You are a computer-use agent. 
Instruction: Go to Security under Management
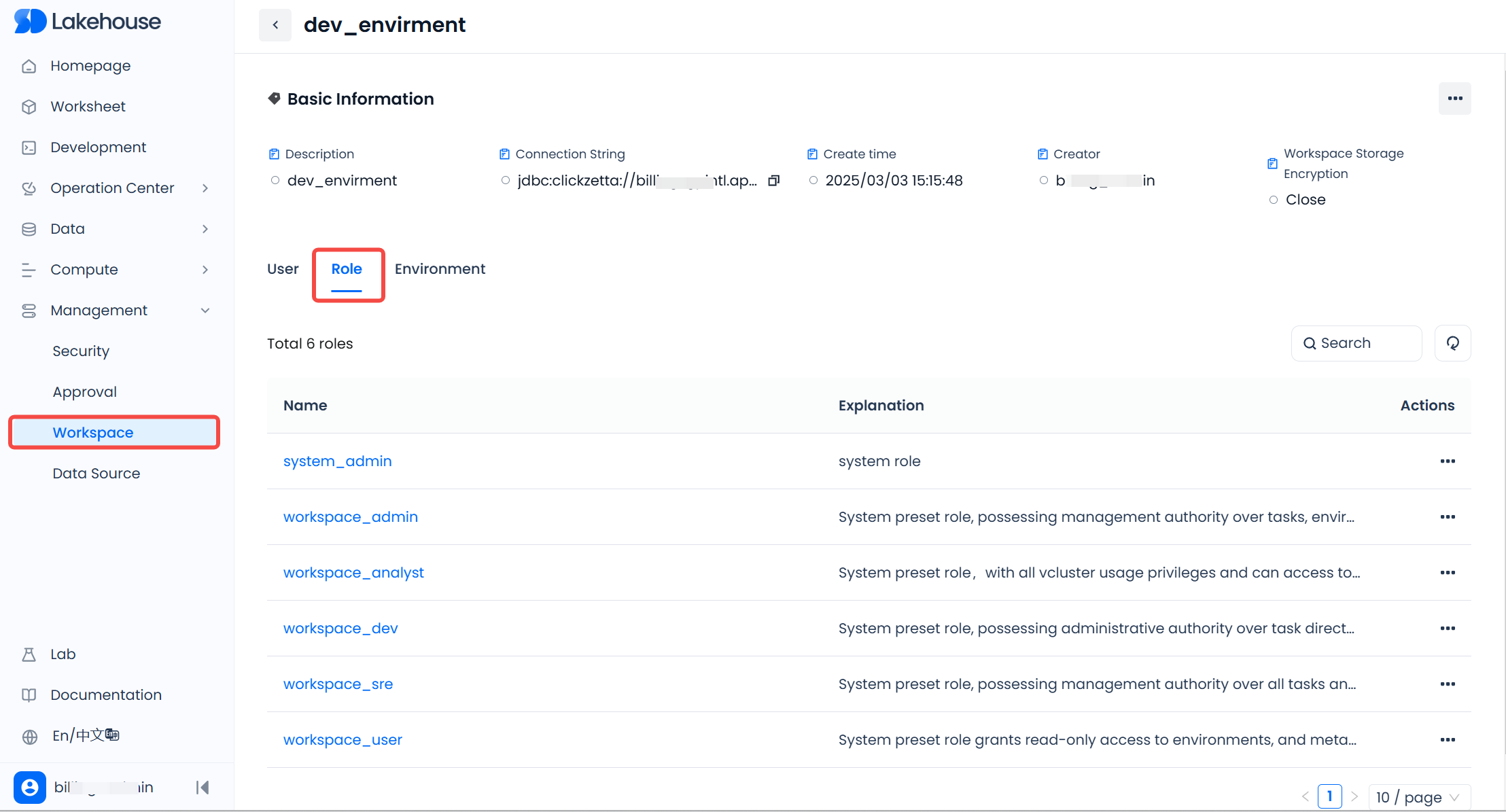pos(81,351)
